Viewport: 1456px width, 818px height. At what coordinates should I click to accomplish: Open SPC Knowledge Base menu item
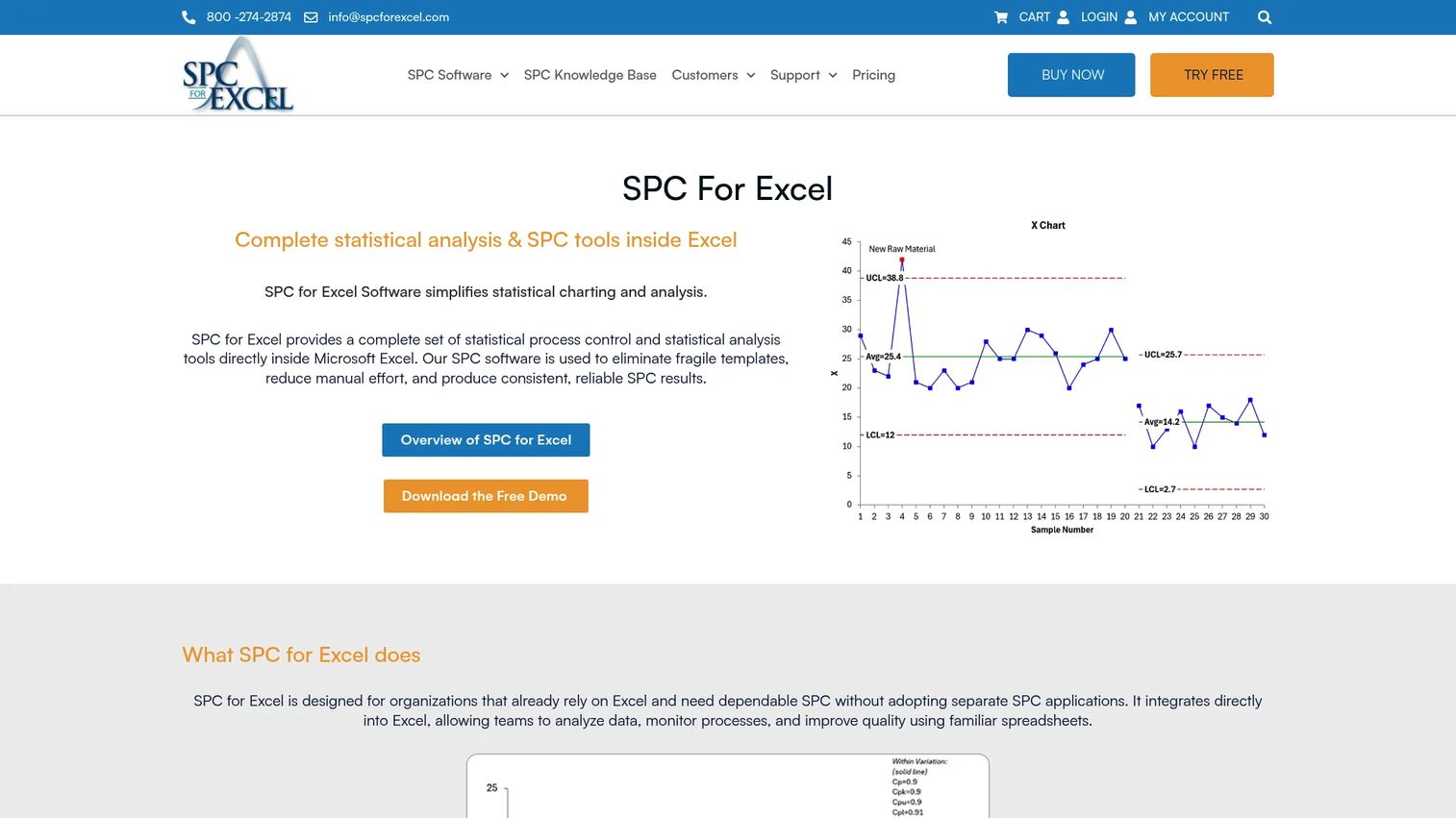click(x=590, y=75)
